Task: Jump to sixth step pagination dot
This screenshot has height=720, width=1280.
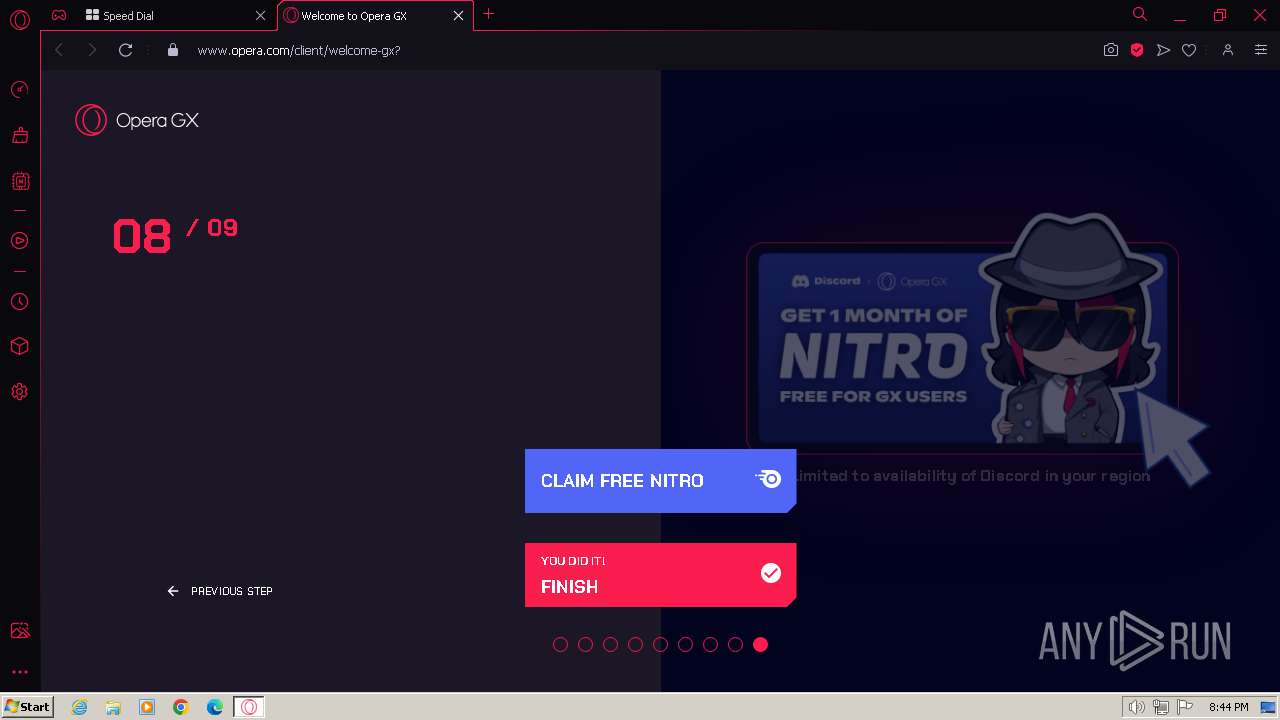Action: tap(685, 645)
